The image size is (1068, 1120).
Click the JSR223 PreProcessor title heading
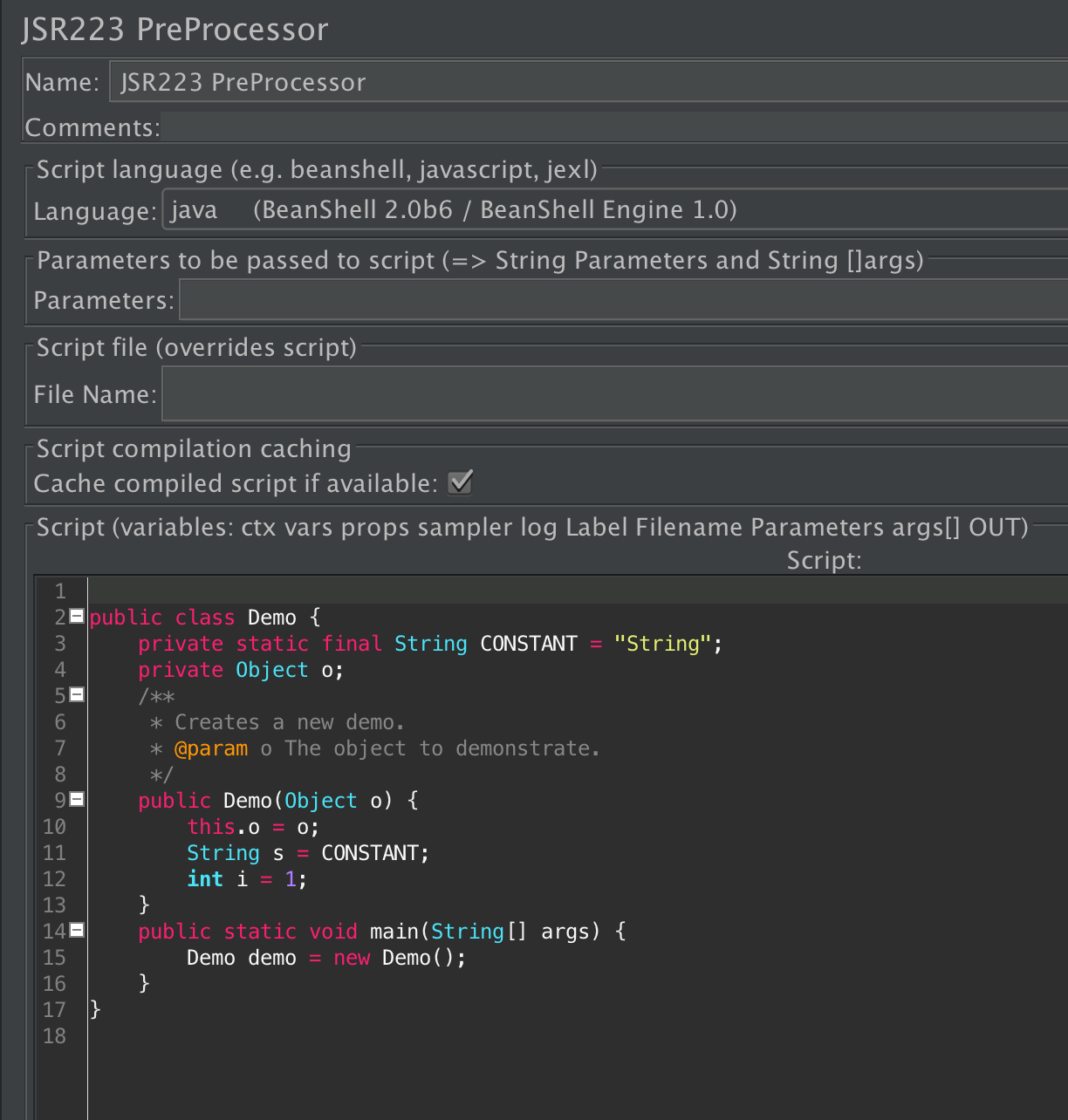pyautogui.click(x=175, y=29)
